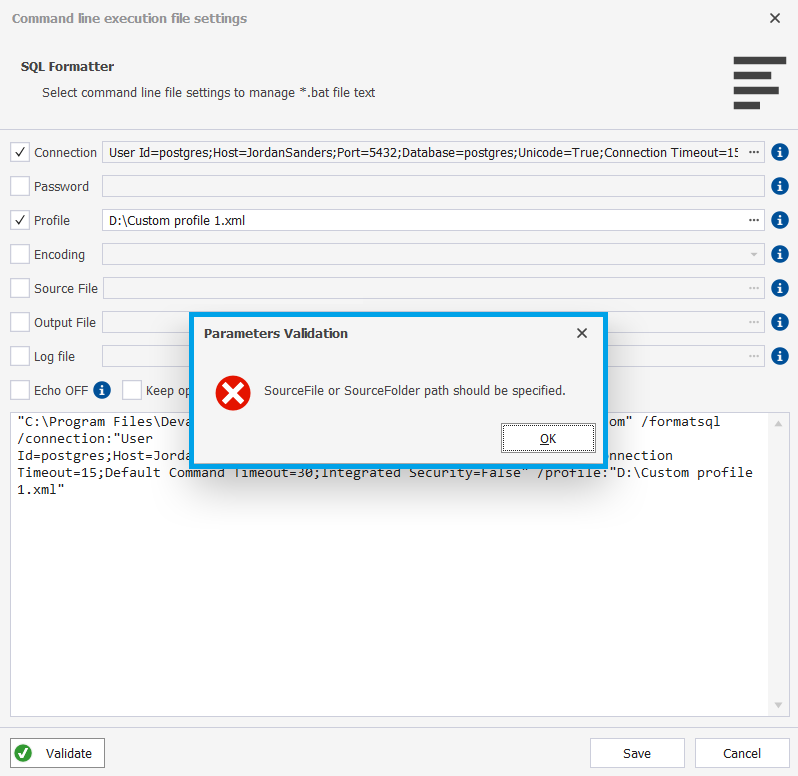The width and height of the screenshot is (798, 776).
Task: Click the Save button
Action: 637,753
